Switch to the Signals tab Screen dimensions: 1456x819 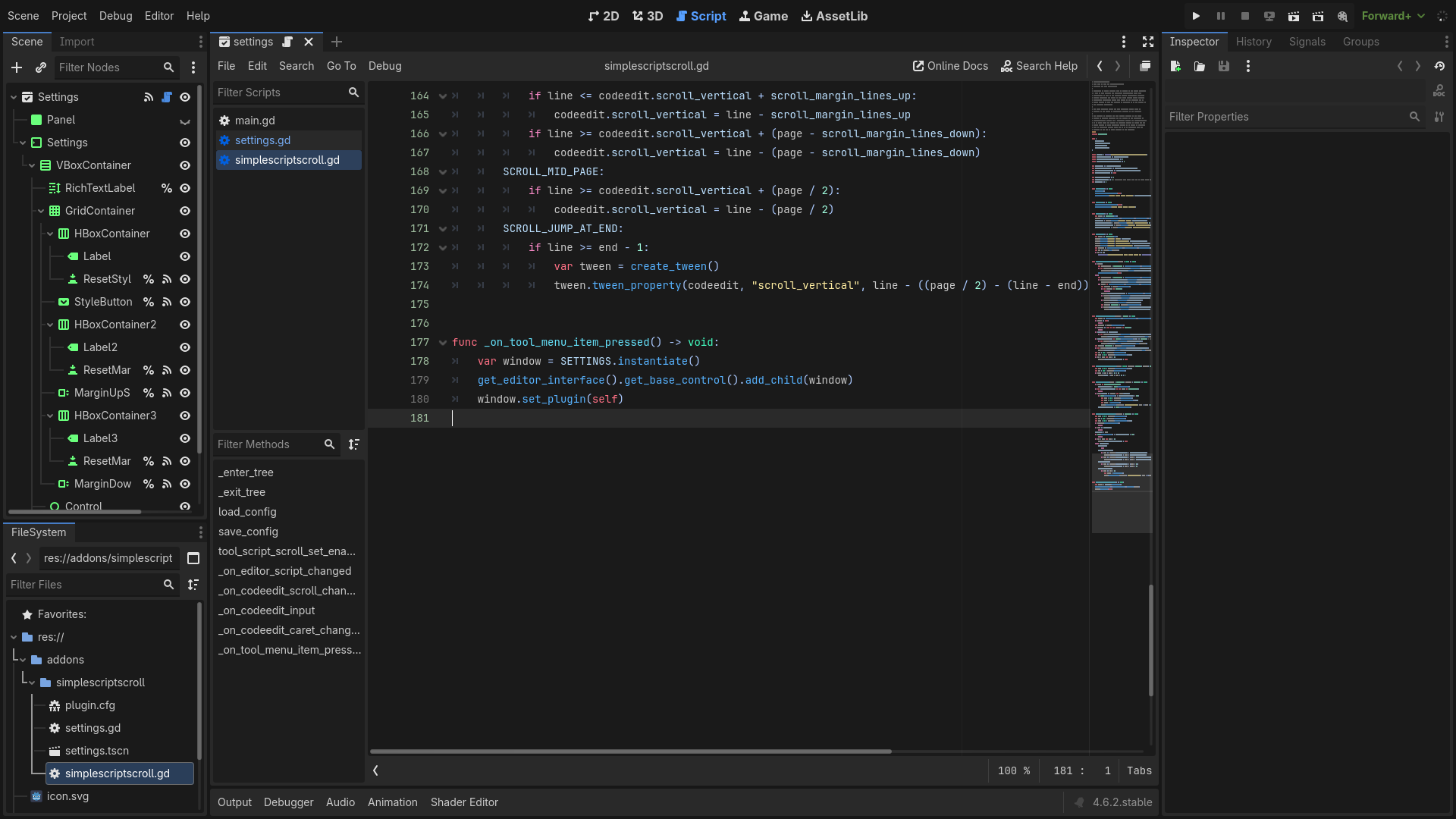pyautogui.click(x=1307, y=42)
